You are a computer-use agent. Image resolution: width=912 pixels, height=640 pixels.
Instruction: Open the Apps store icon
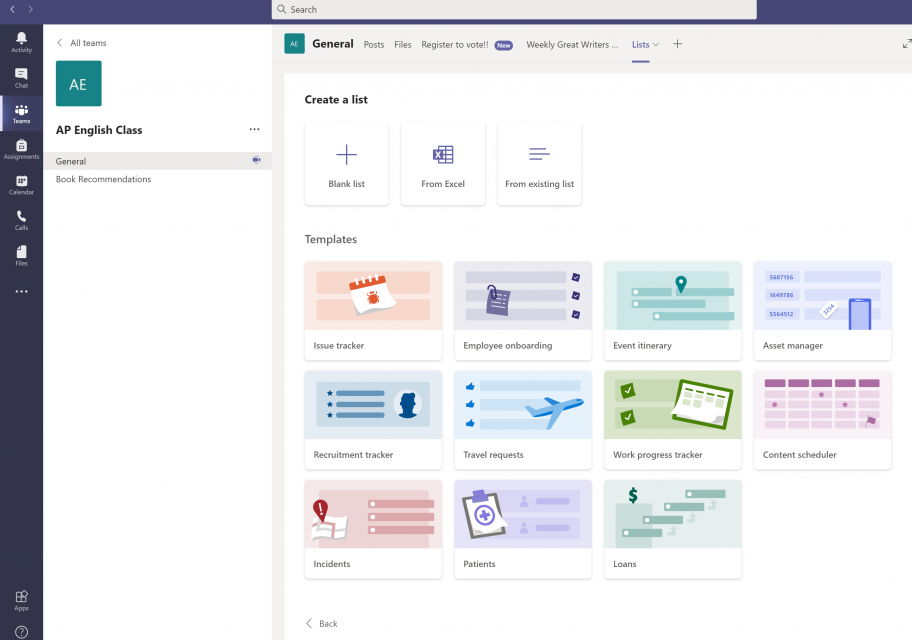point(21,600)
